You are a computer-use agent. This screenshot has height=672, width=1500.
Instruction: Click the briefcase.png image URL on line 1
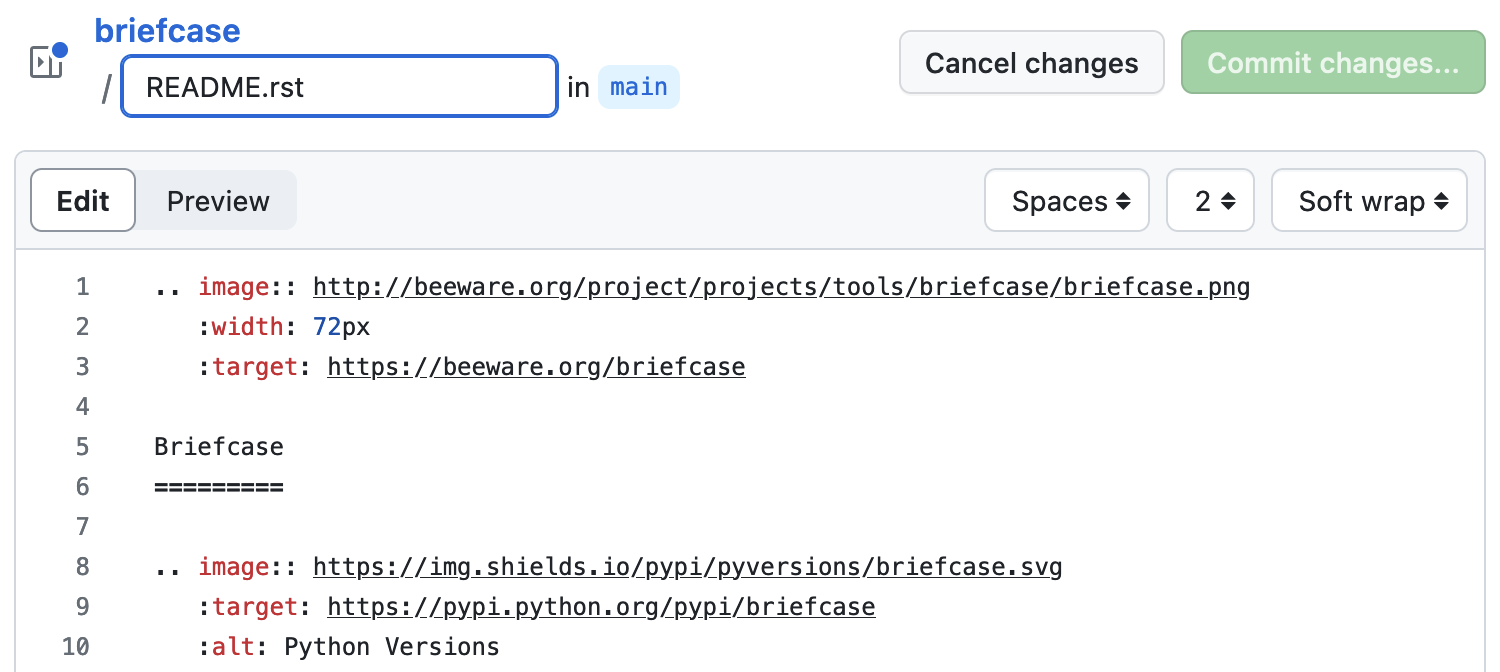(781, 286)
